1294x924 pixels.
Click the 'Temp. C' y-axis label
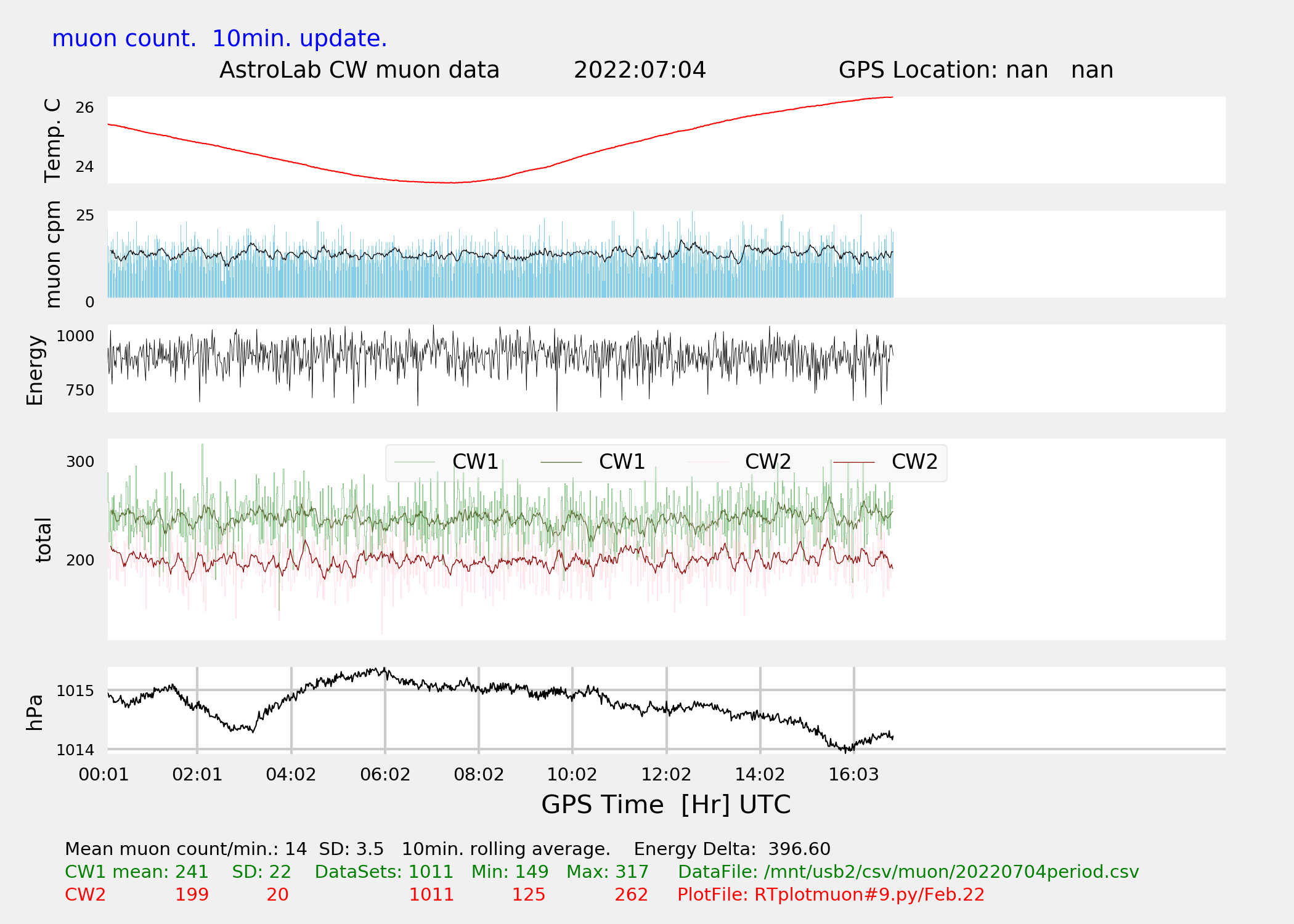[x=53, y=140]
